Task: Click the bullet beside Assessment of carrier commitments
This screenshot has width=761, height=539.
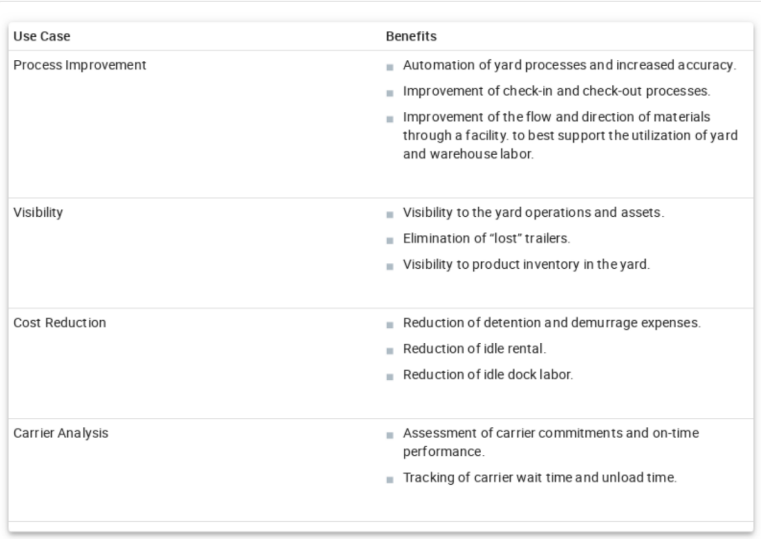Action: tap(389, 435)
